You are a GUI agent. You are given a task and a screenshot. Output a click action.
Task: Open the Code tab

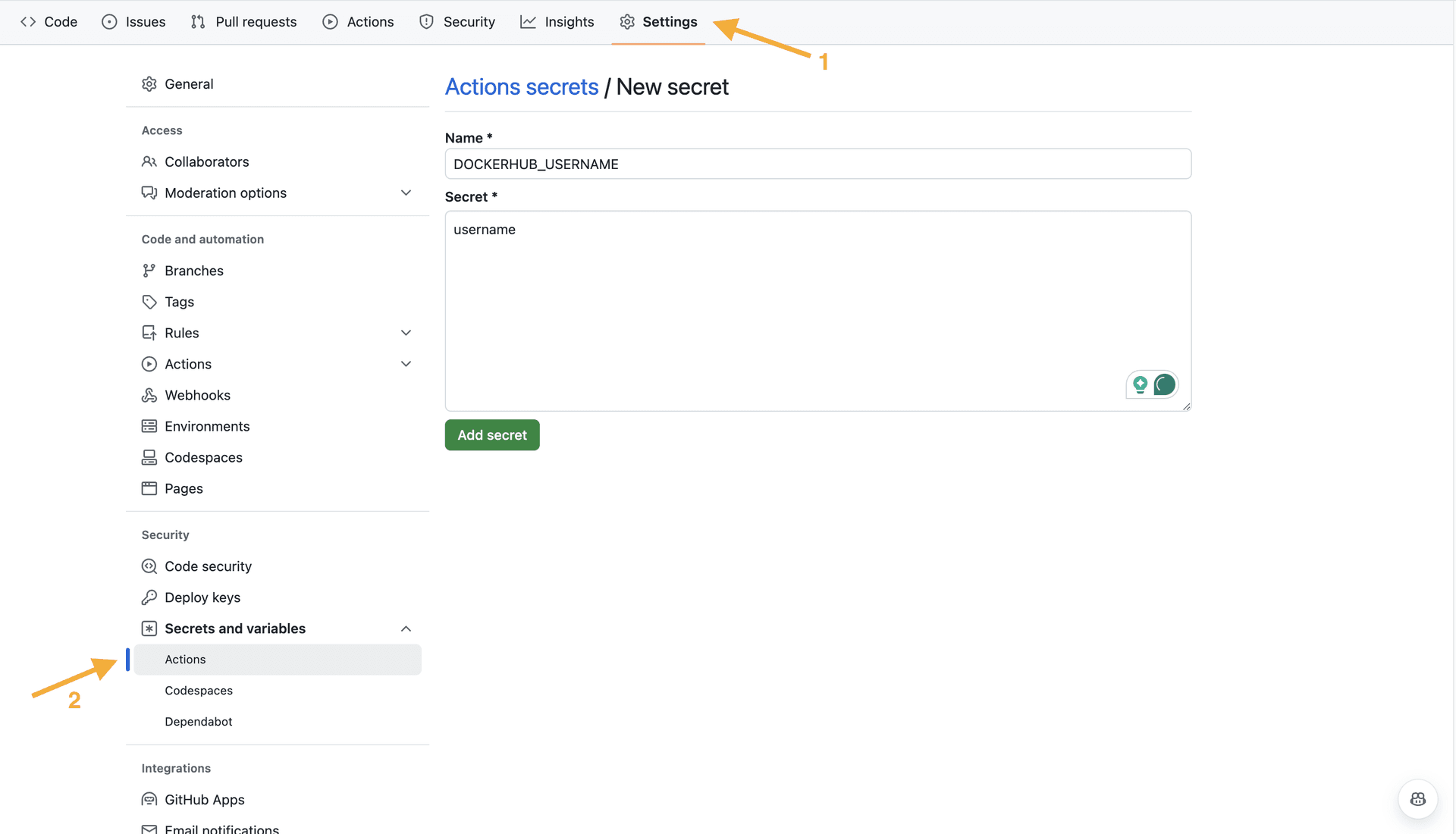click(x=49, y=22)
